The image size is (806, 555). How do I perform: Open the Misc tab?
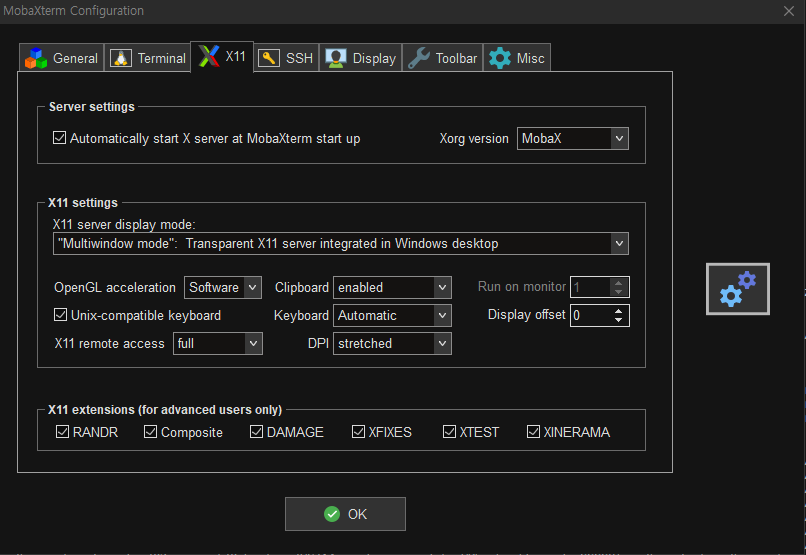517,58
